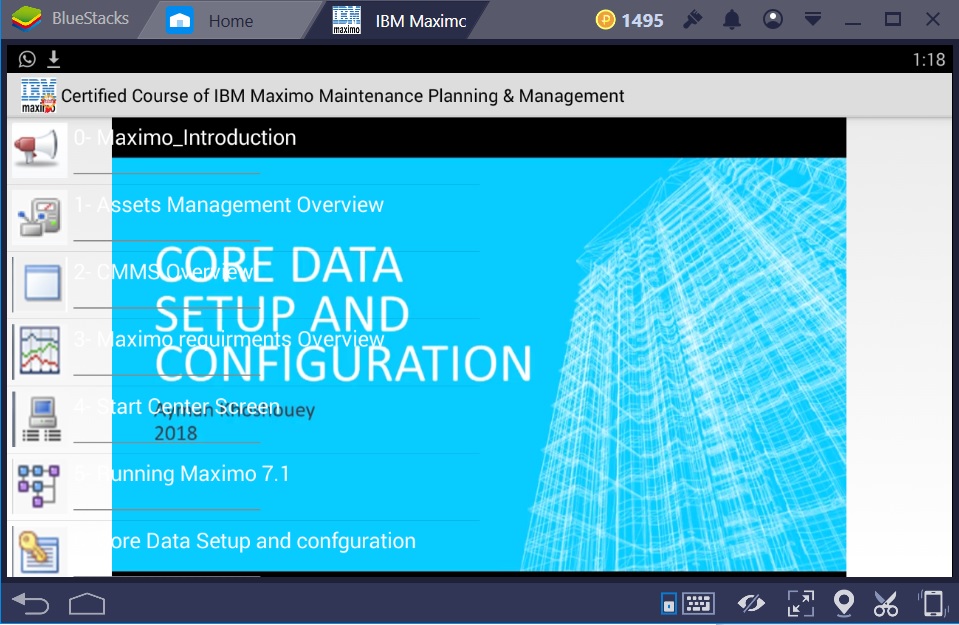Open the Core Data Setup key icon
959x625 pixels.
[x=40, y=552]
